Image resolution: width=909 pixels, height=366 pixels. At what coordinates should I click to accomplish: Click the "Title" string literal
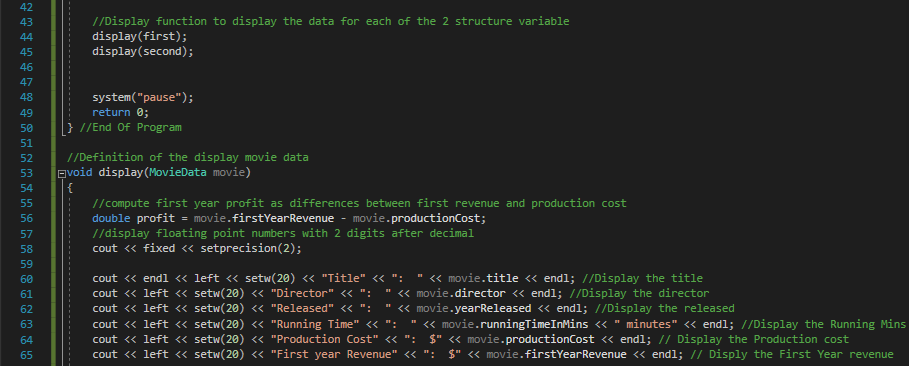(344, 278)
